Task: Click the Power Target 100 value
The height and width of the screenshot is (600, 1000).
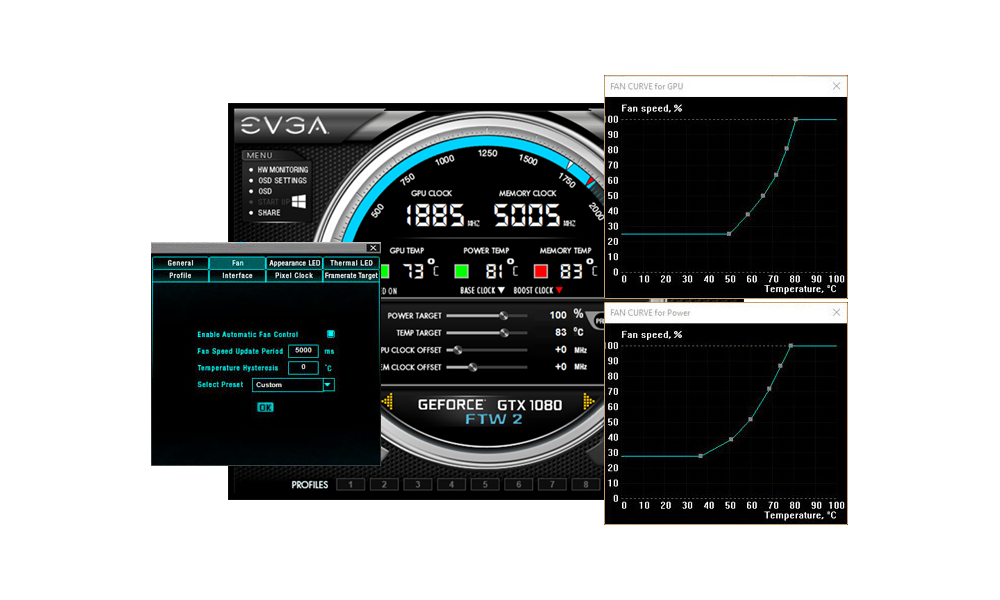Action: 558,315
